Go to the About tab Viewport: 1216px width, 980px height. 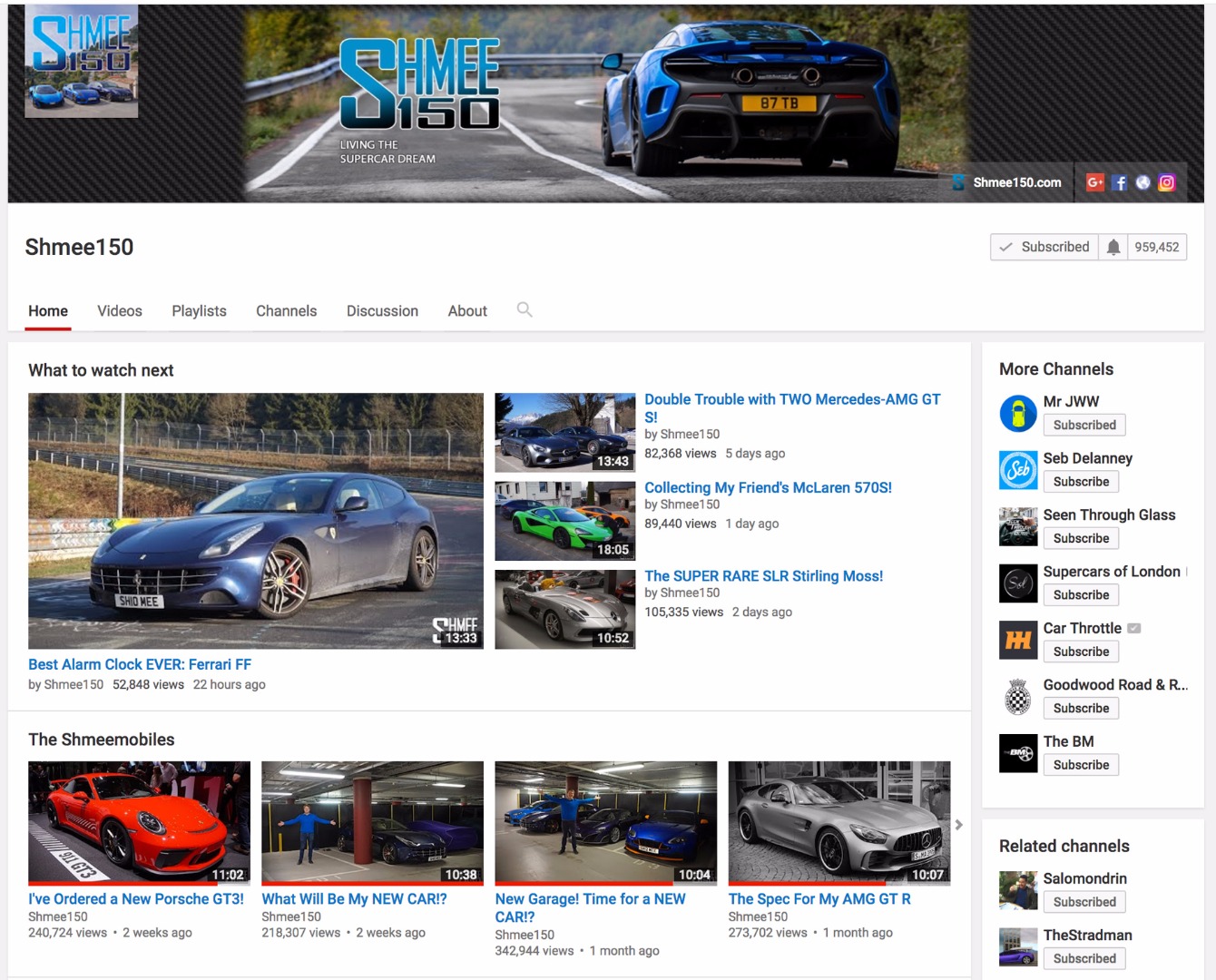pos(467,310)
